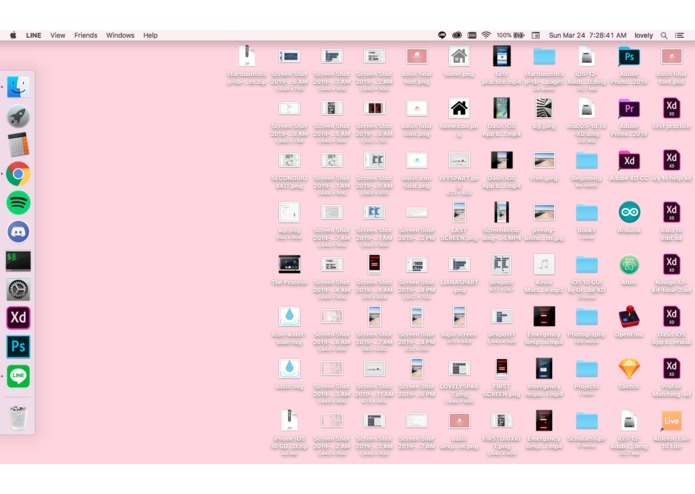Launch Spotify from the Dock
This screenshot has height=494, width=695.
pyautogui.click(x=18, y=202)
